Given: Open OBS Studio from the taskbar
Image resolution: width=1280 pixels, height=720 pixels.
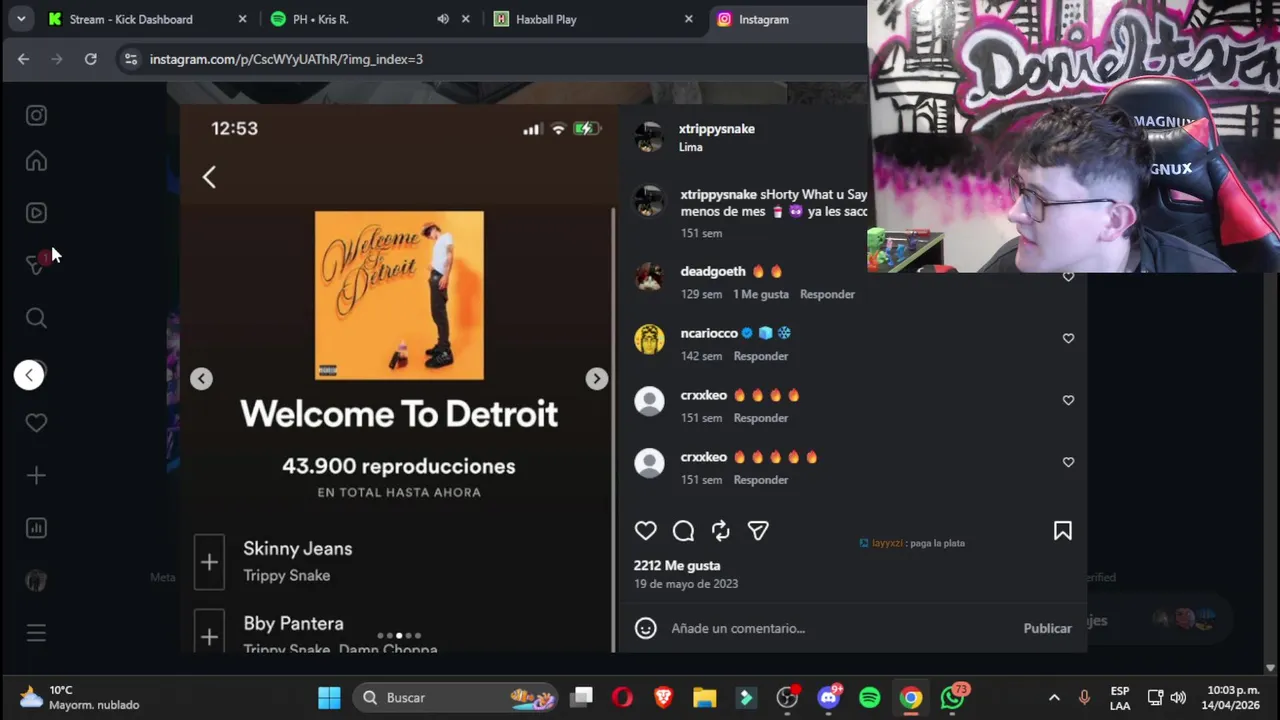Looking at the screenshot, I should tap(787, 697).
